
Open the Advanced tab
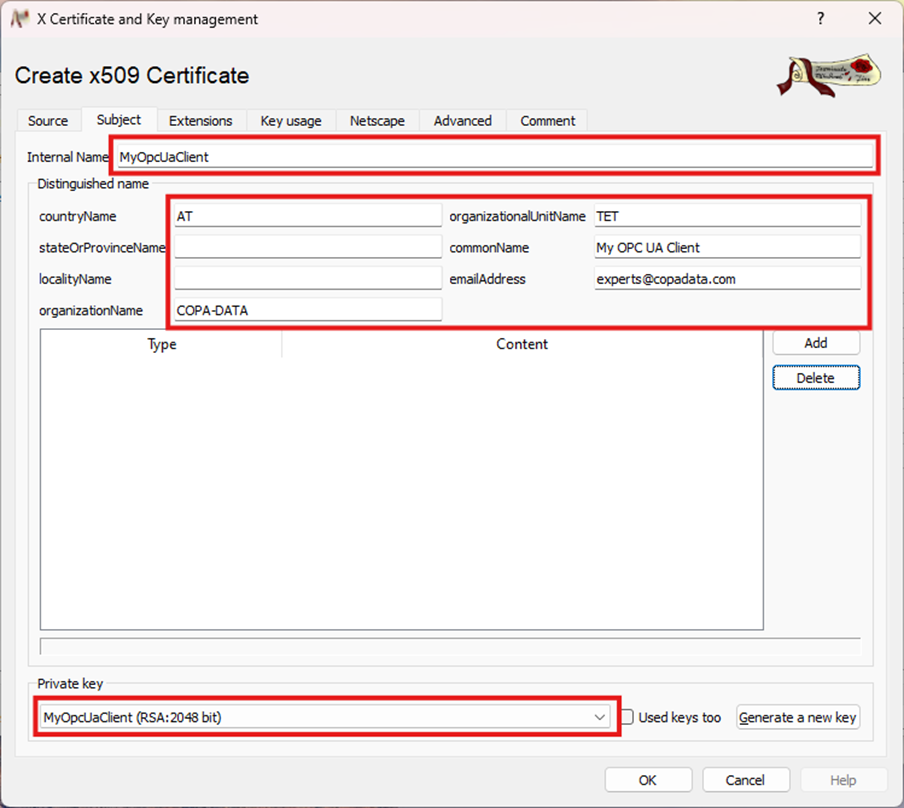click(x=462, y=120)
